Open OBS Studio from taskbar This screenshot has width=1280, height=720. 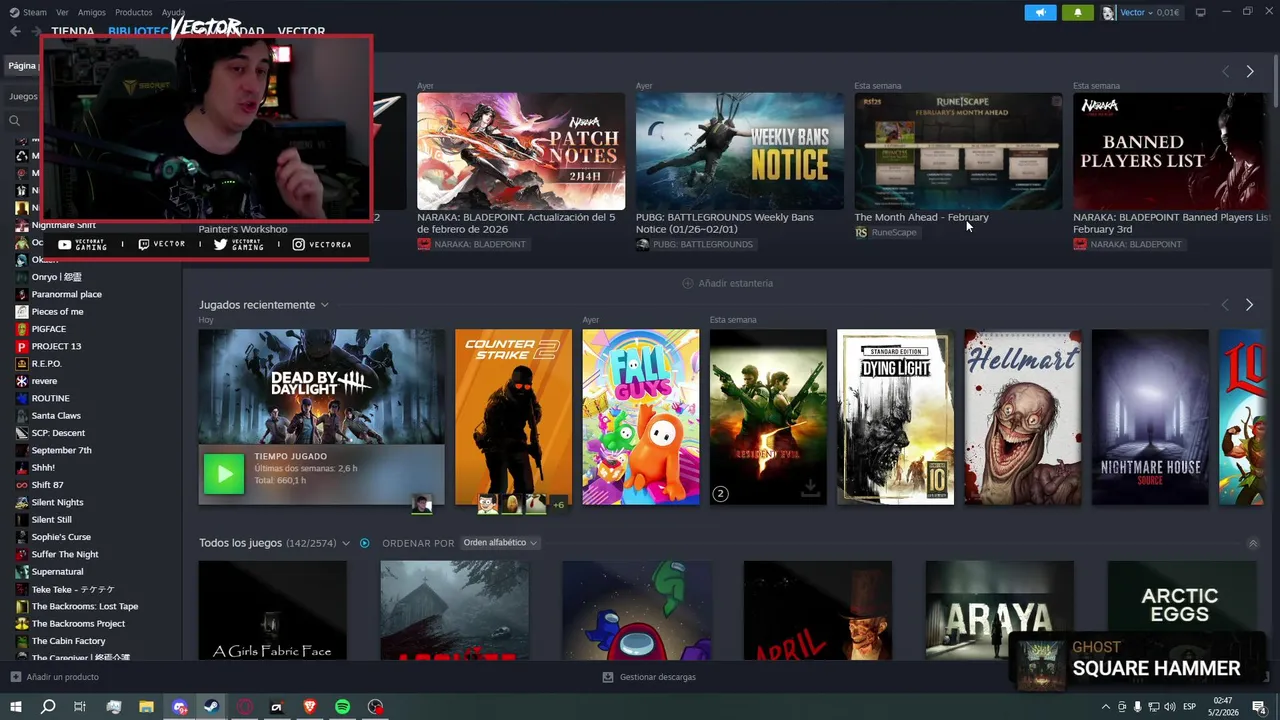(375, 707)
